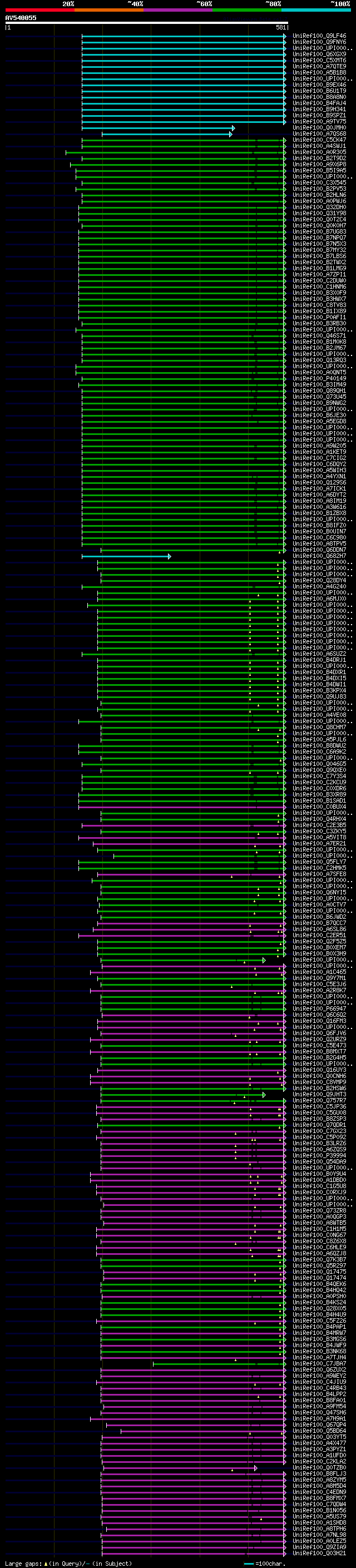Click the cyan ~100% identity legend segment
The height and width of the screenshot is (1568, 356).
[316, 10]
